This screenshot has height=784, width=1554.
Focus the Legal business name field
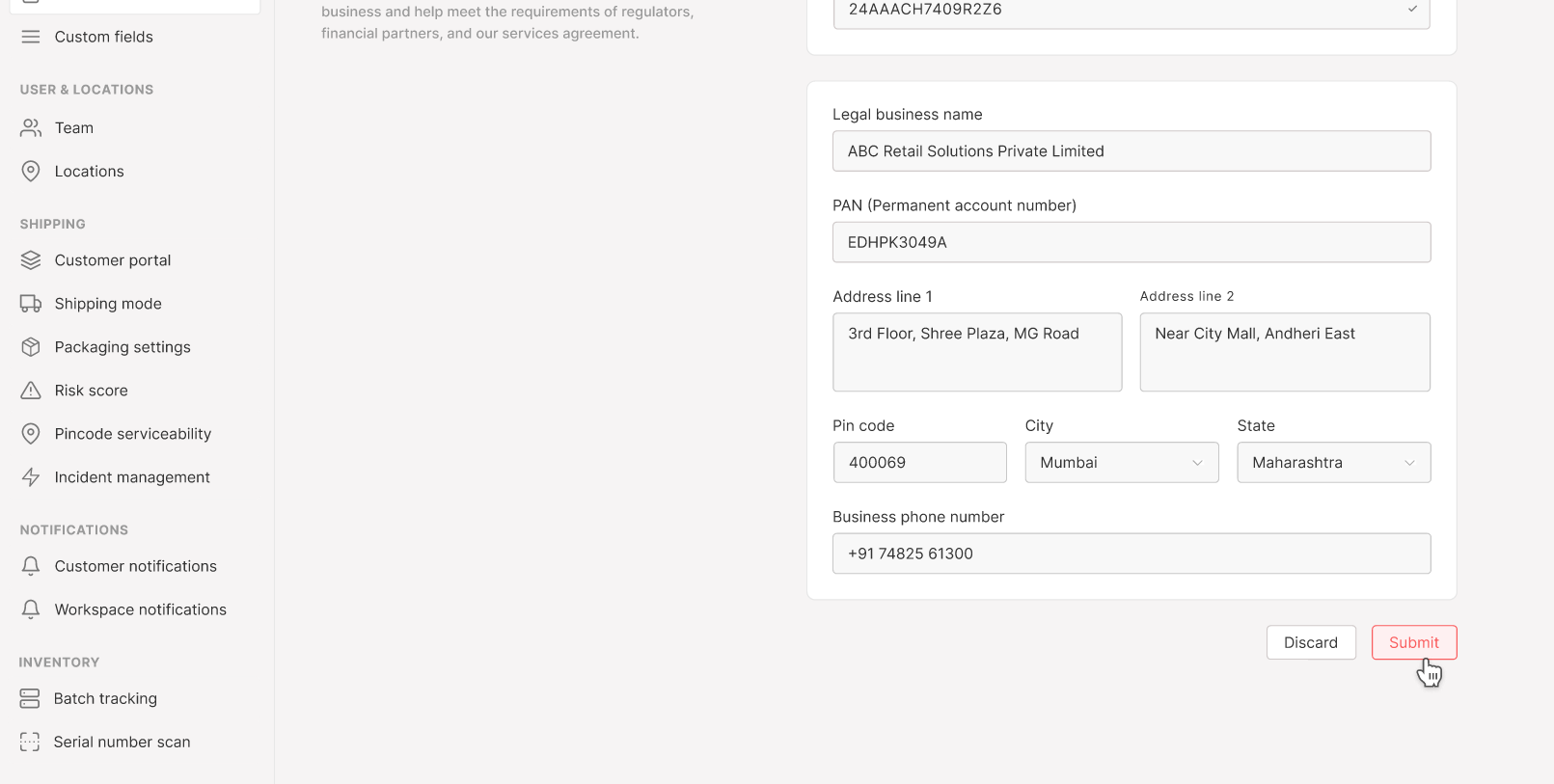pyautogui.click(x=1131, y=151)
